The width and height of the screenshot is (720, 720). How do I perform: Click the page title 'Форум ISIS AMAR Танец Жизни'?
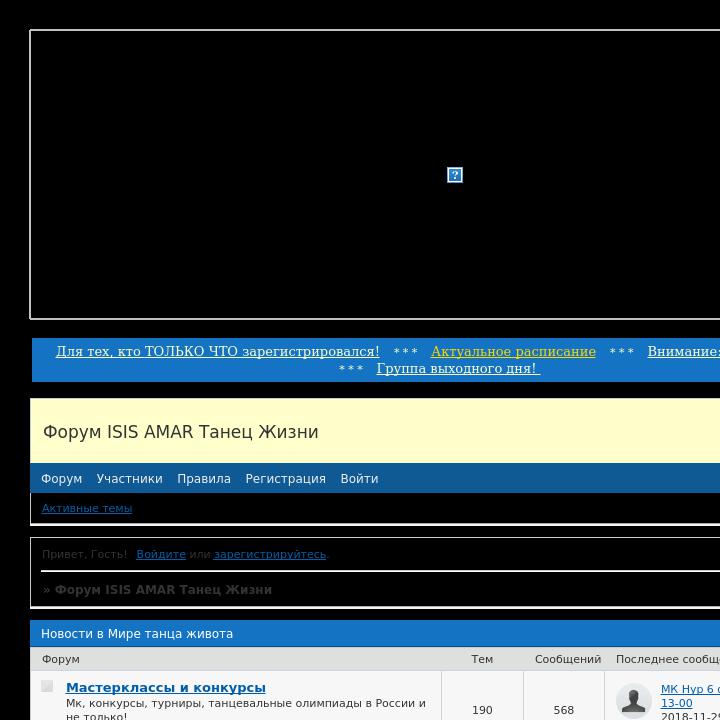click(180, 432)
